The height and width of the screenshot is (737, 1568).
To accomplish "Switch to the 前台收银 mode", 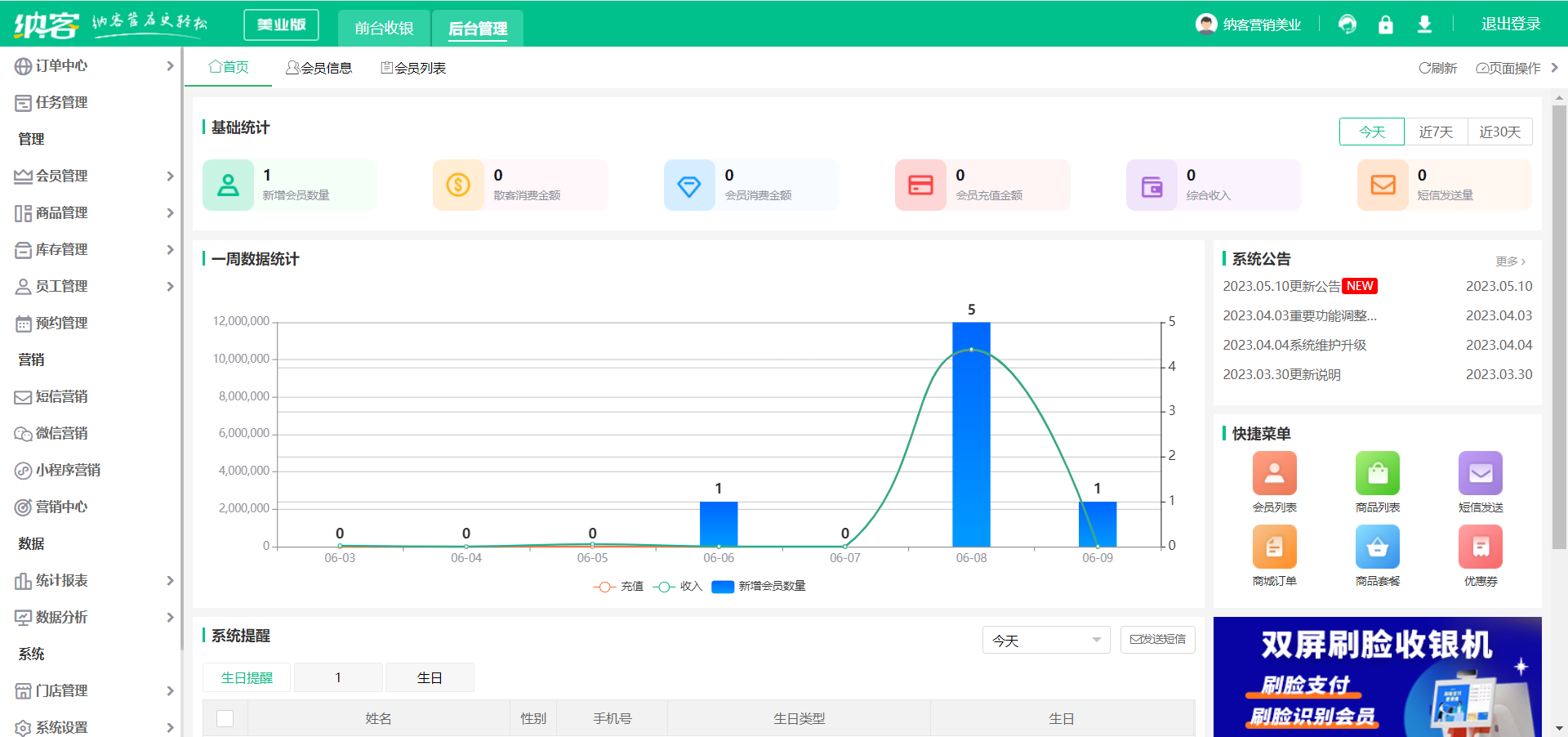I will [x=383, y=27].
